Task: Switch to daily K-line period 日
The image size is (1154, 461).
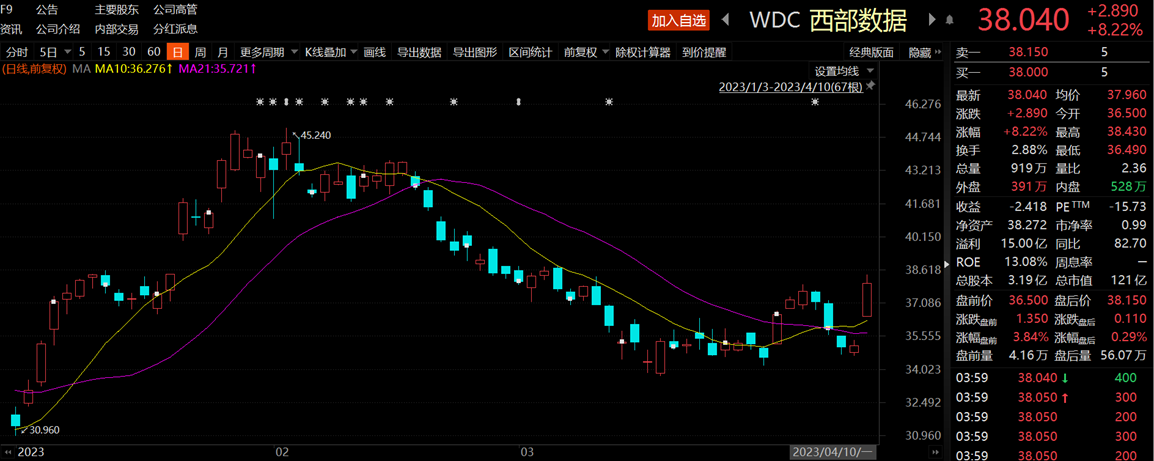Action: tap(177, 52)
